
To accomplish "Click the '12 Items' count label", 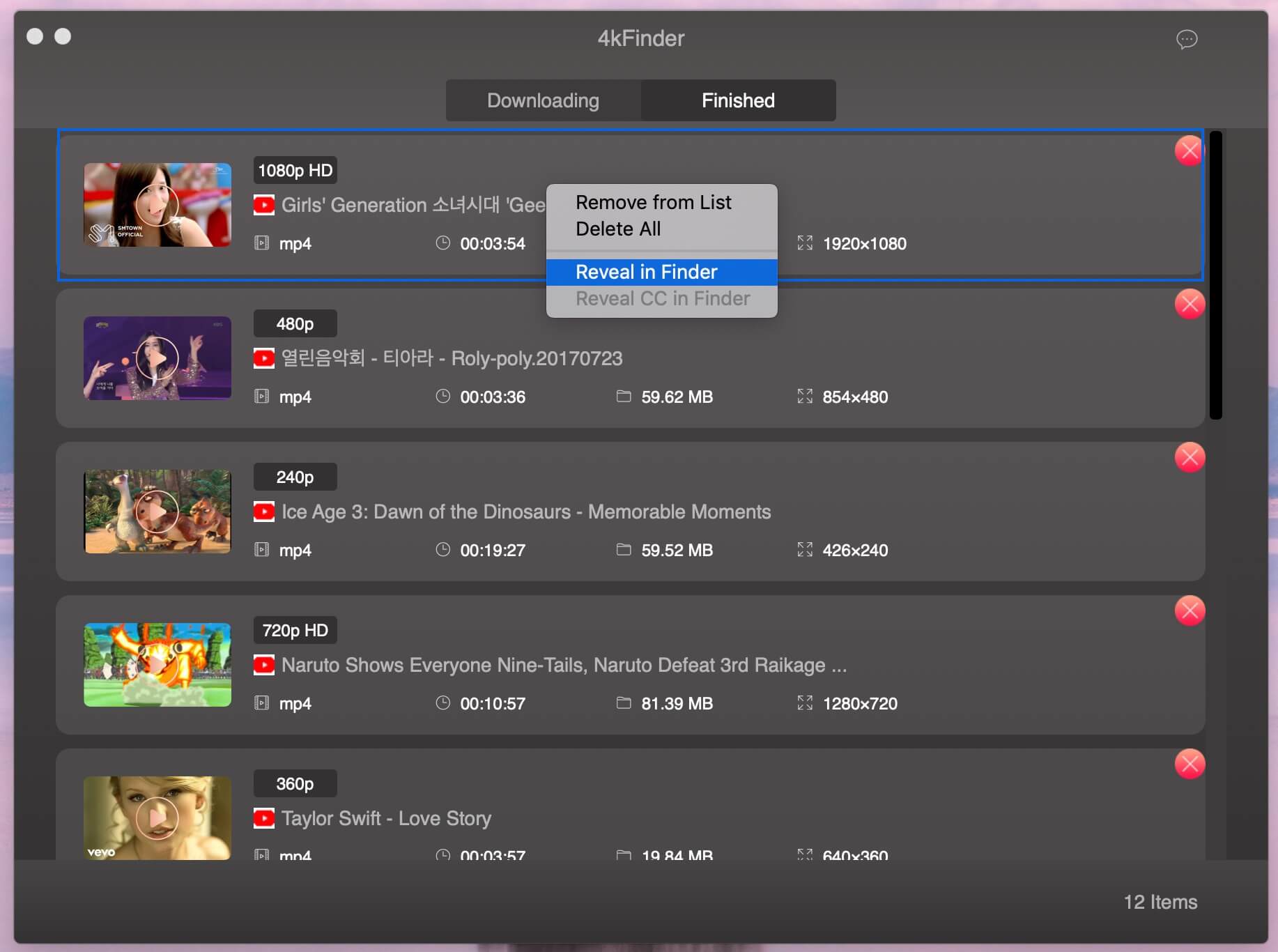I will (1160, 902).
